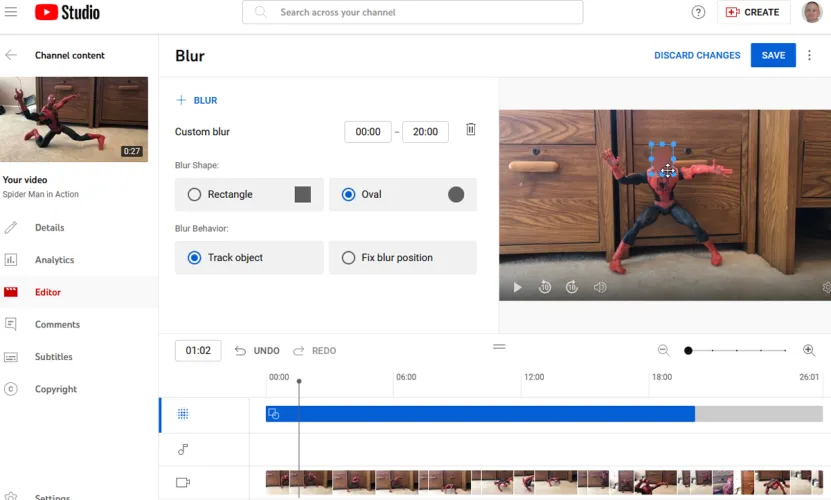Rewind the preview by 10 seconds
The image size is (831, 500).
click(545, 288)
